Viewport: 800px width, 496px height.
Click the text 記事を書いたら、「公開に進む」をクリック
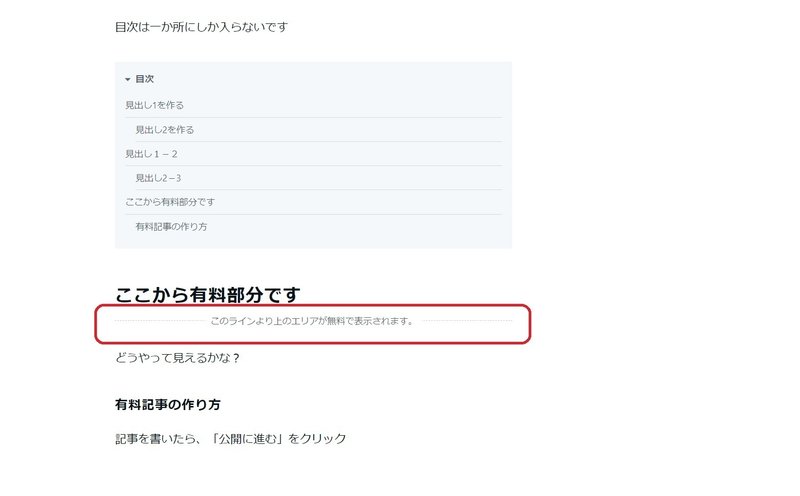231,439
